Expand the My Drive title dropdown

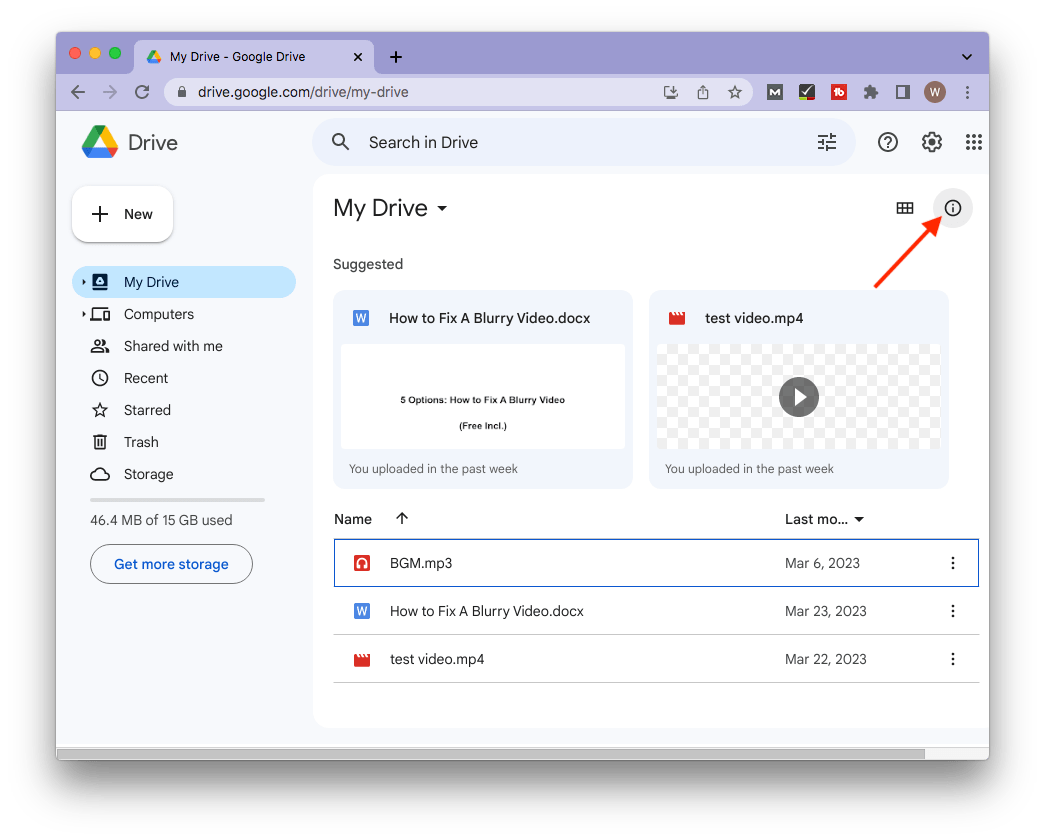coord(442,209)
